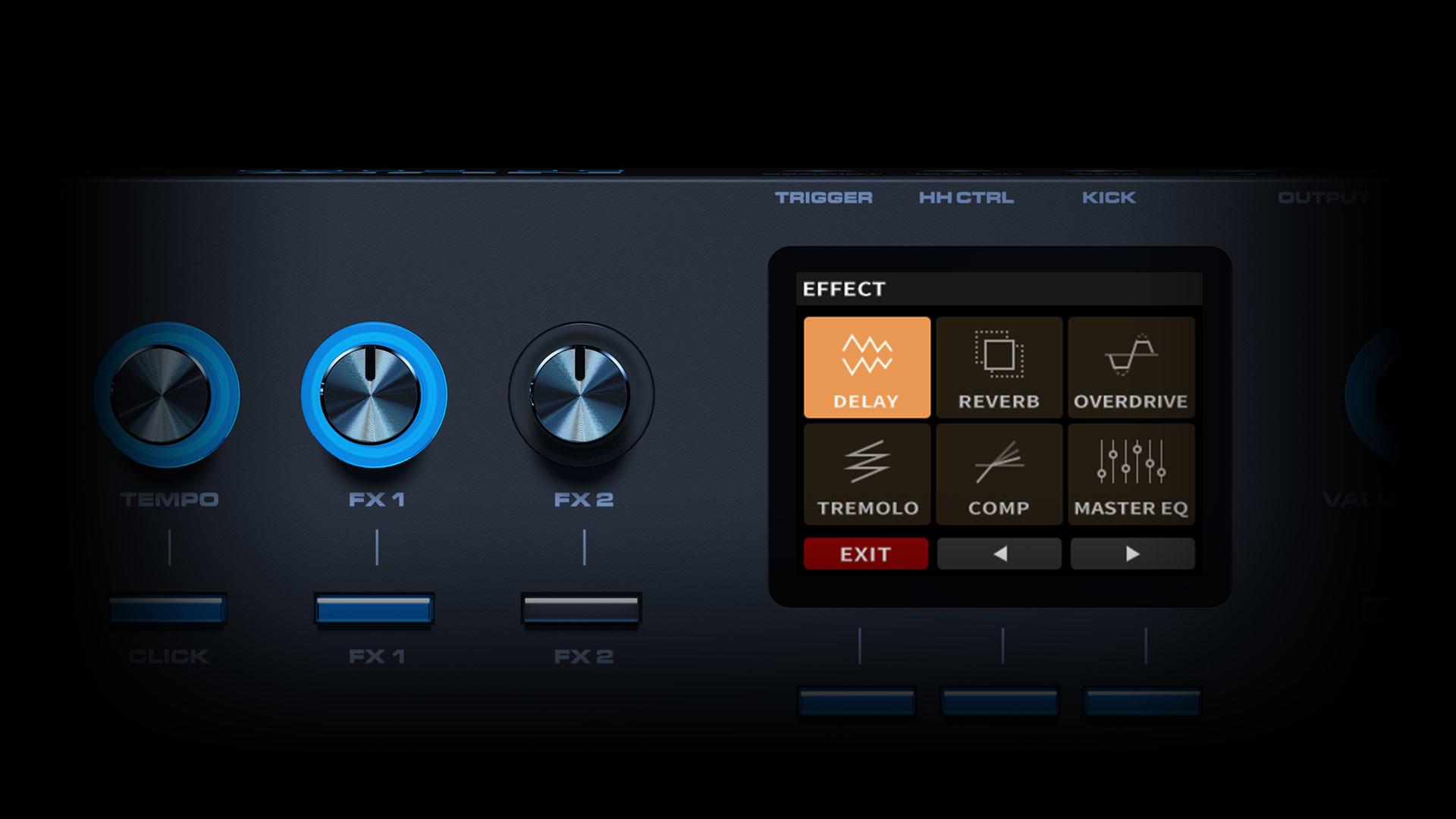The image size is (1456, 819).
Task: Click the EFFECT title bar
Action: (998, 289)
